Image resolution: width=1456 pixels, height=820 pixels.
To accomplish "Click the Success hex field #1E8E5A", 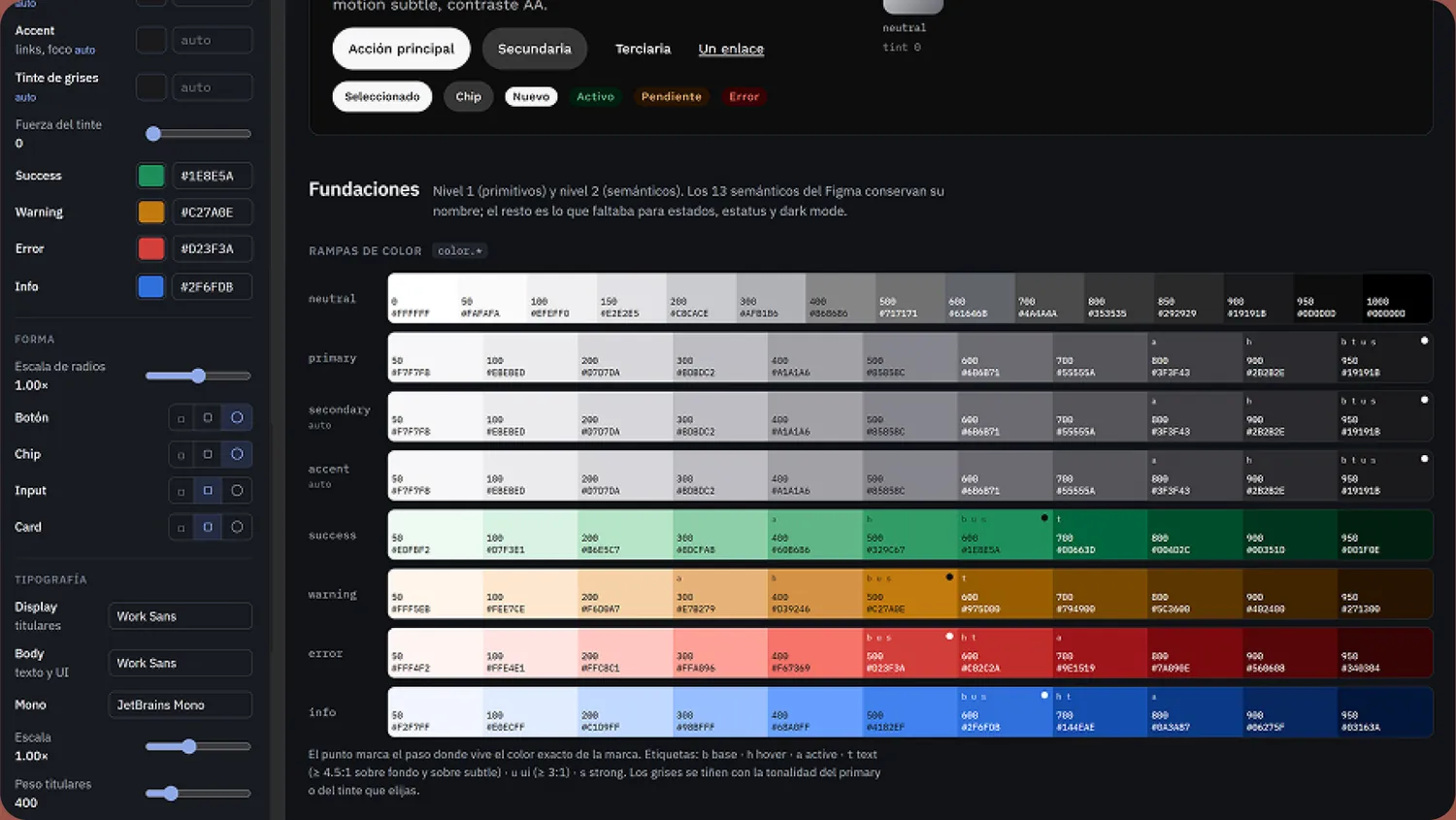I will click(x=212, y=176).
